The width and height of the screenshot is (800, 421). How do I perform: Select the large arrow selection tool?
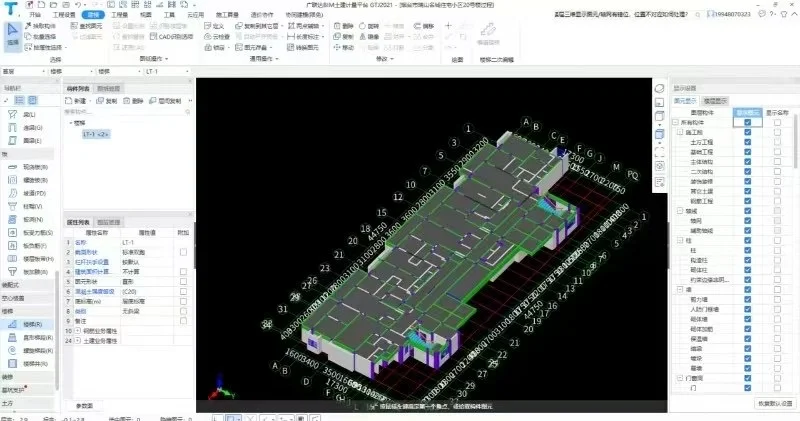click(13, 36)
